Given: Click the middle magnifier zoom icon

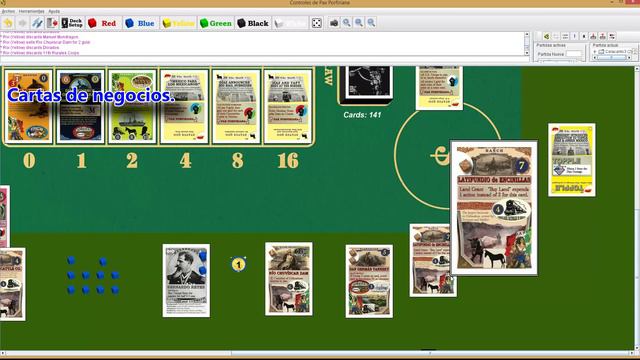Looking at the screenshot, I should tap(359, 23).
